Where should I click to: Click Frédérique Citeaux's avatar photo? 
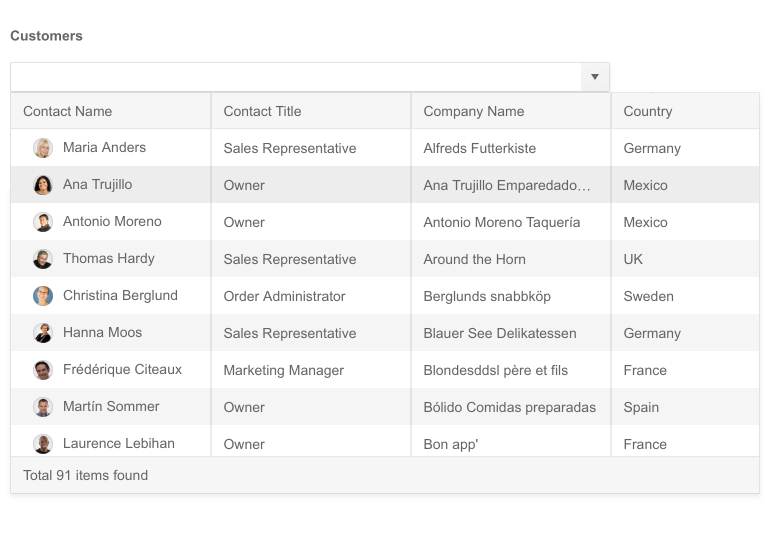[43, 370]
